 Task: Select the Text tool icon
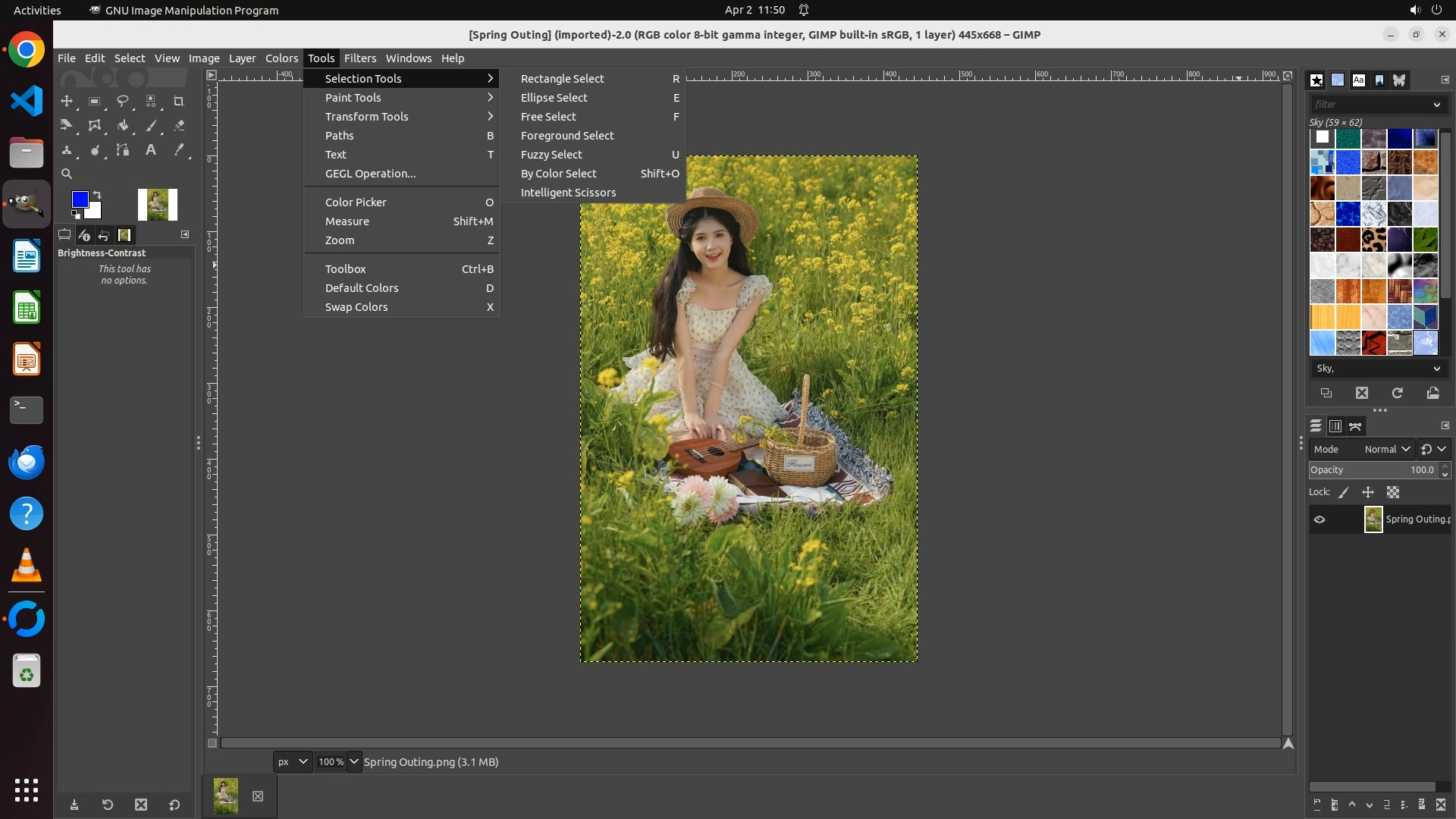point(151,150)
